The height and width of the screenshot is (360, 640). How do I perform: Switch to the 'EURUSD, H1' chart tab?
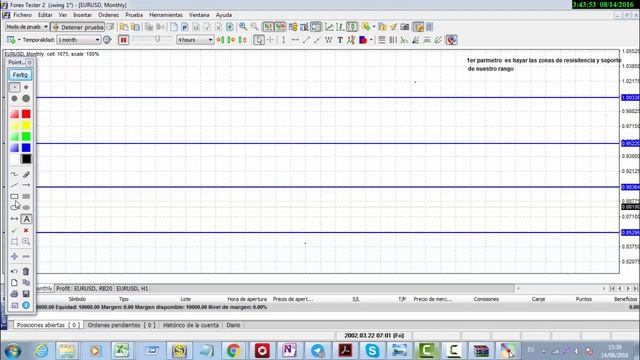pyautogui.click(x=132, y=289)
